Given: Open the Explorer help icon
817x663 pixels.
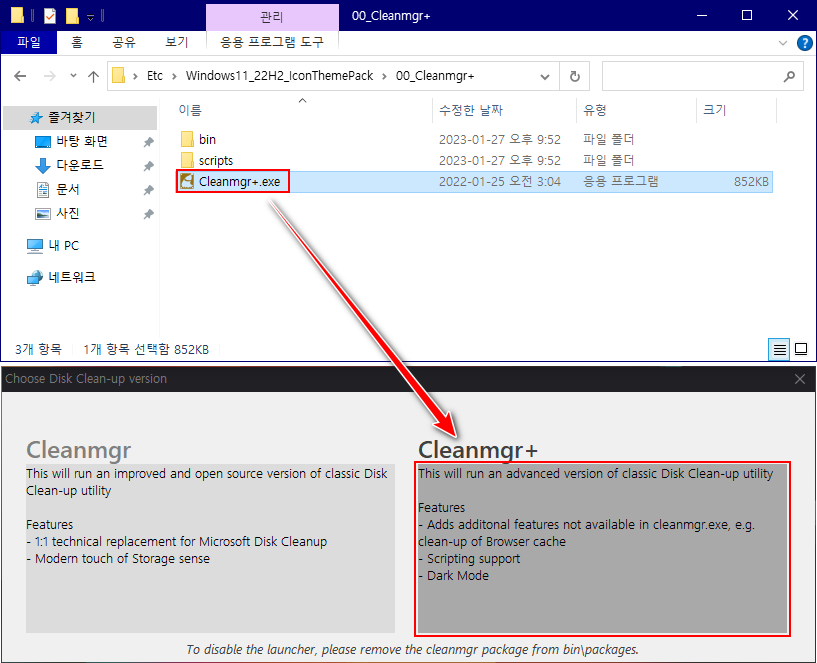Looking at the screenshot, I should (x=804, y=43).
